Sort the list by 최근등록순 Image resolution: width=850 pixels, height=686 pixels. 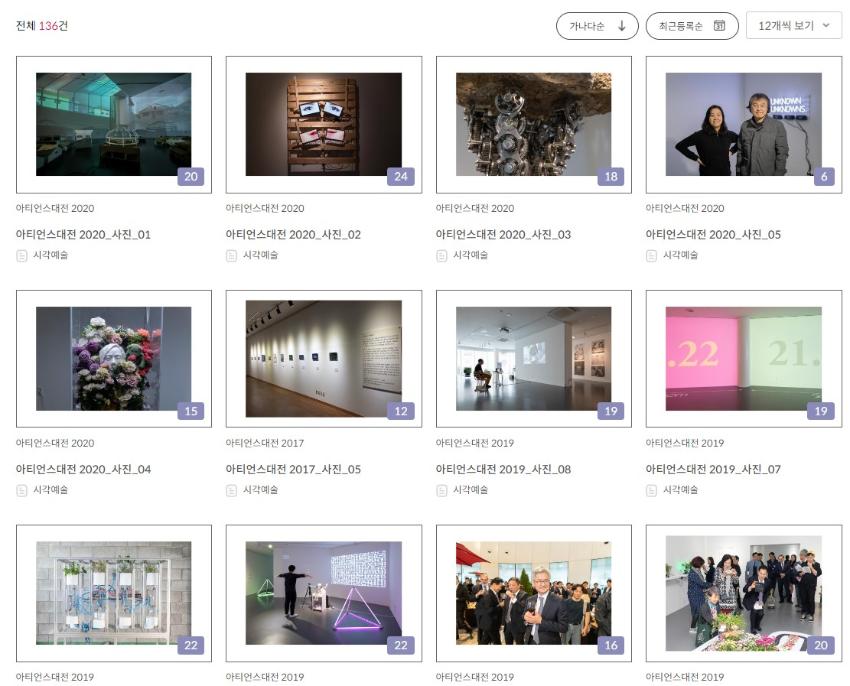click(x=679, y=26)
